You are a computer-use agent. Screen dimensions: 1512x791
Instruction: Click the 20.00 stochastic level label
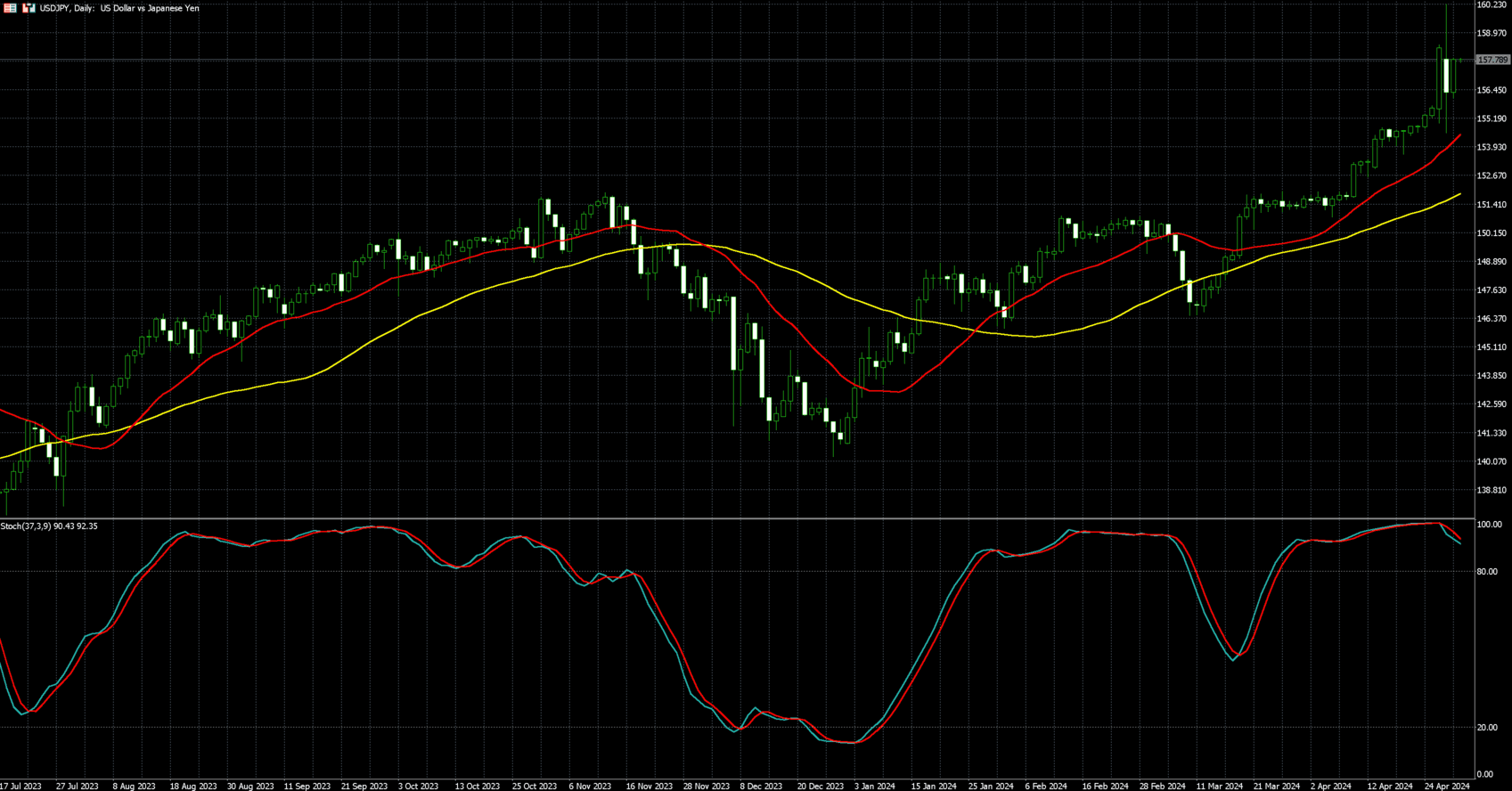(1487, 728)
